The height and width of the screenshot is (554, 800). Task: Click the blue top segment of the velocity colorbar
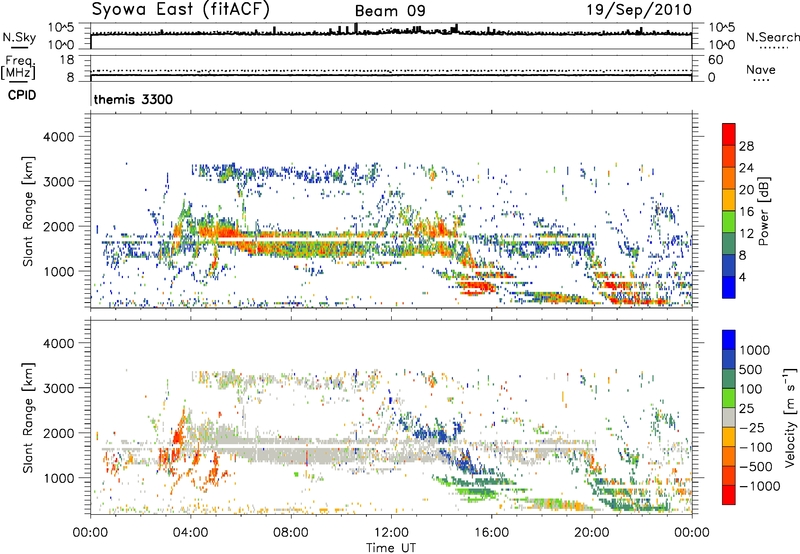pyautogui.click(x=729, y=340)
